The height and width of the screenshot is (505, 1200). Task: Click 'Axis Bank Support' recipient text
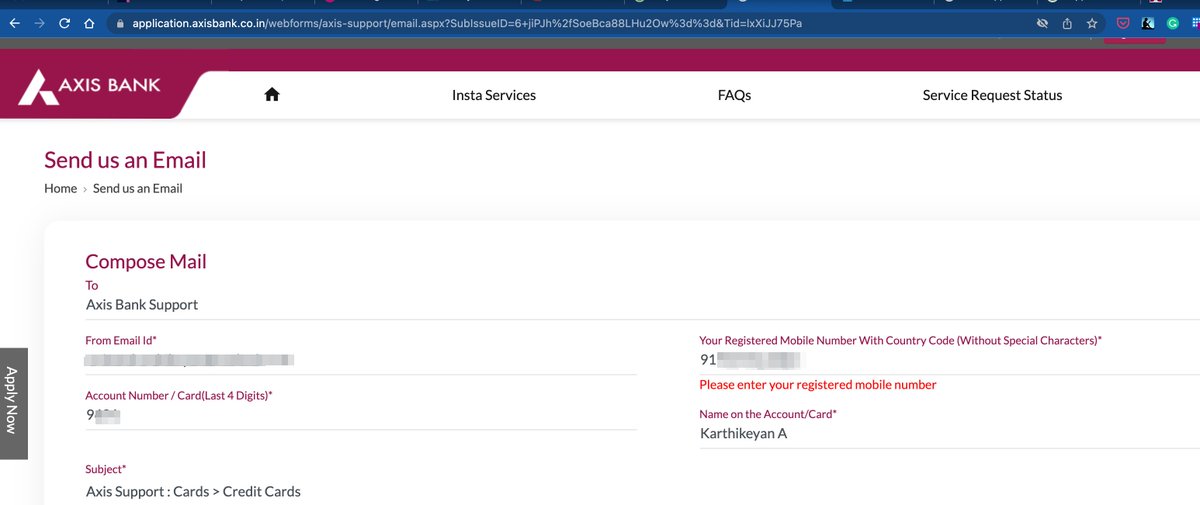[142, 304]
